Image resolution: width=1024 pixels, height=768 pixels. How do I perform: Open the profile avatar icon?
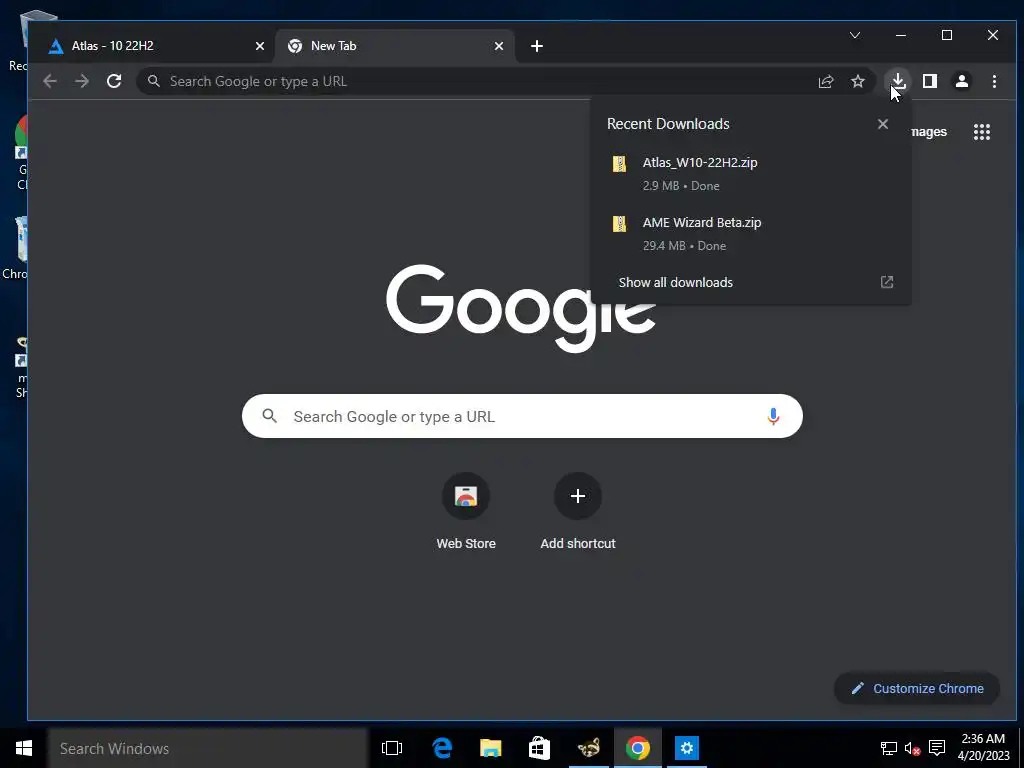(962, 81)
